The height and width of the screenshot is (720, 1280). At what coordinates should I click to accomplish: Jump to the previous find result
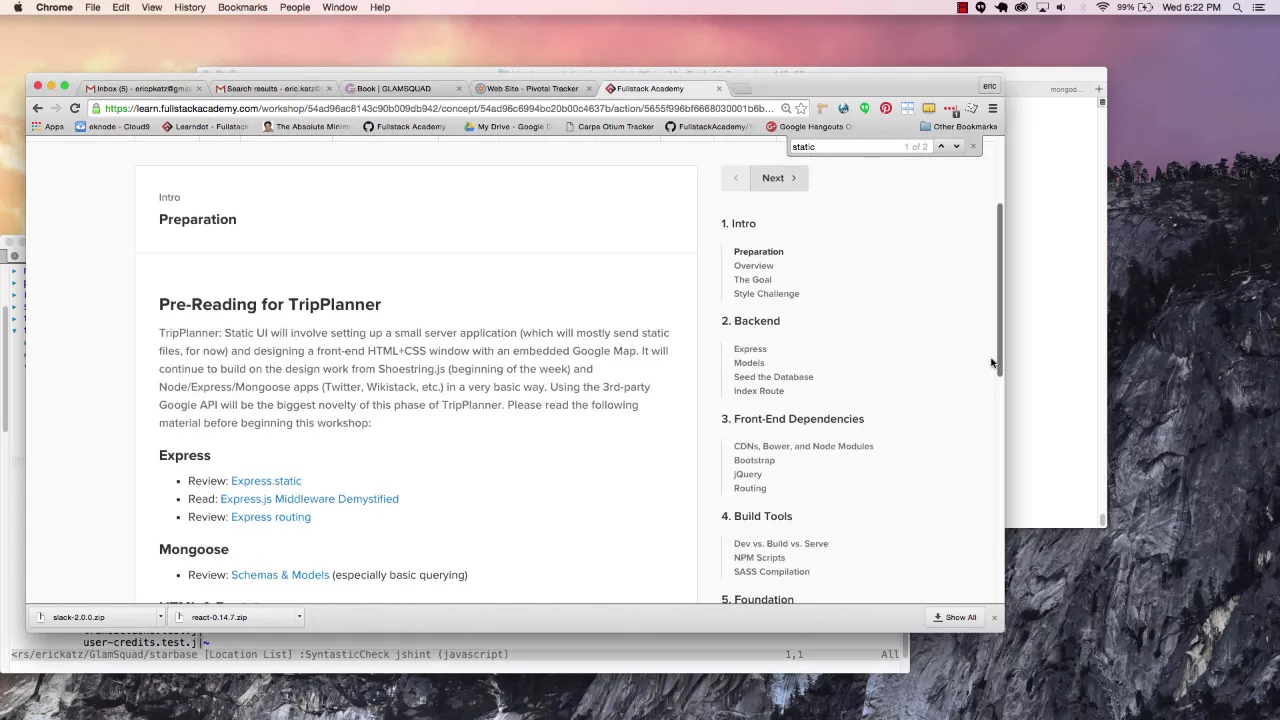tap(940, 147)
